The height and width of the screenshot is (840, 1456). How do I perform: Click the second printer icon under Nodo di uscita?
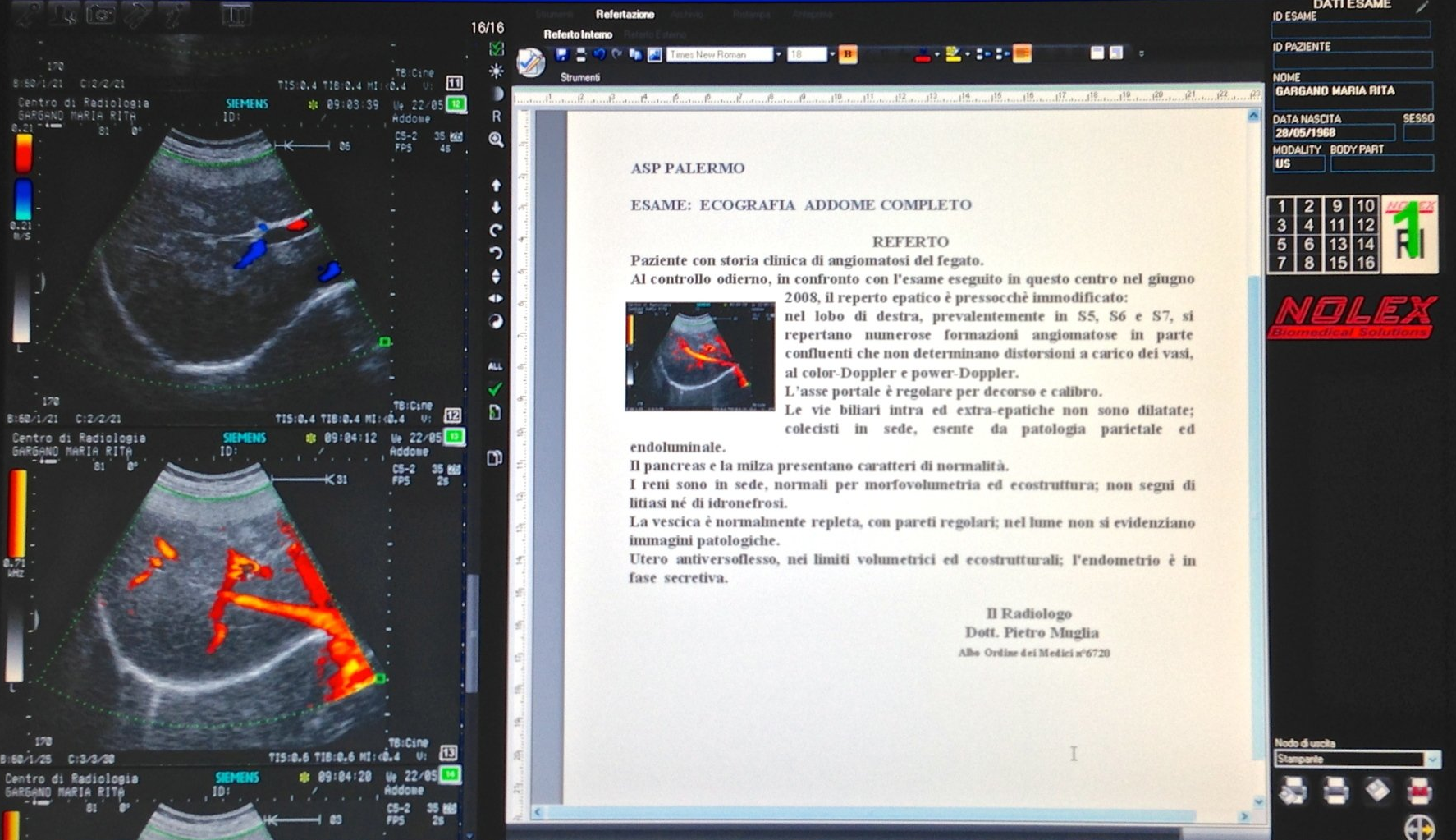[x=1335, y=791]
